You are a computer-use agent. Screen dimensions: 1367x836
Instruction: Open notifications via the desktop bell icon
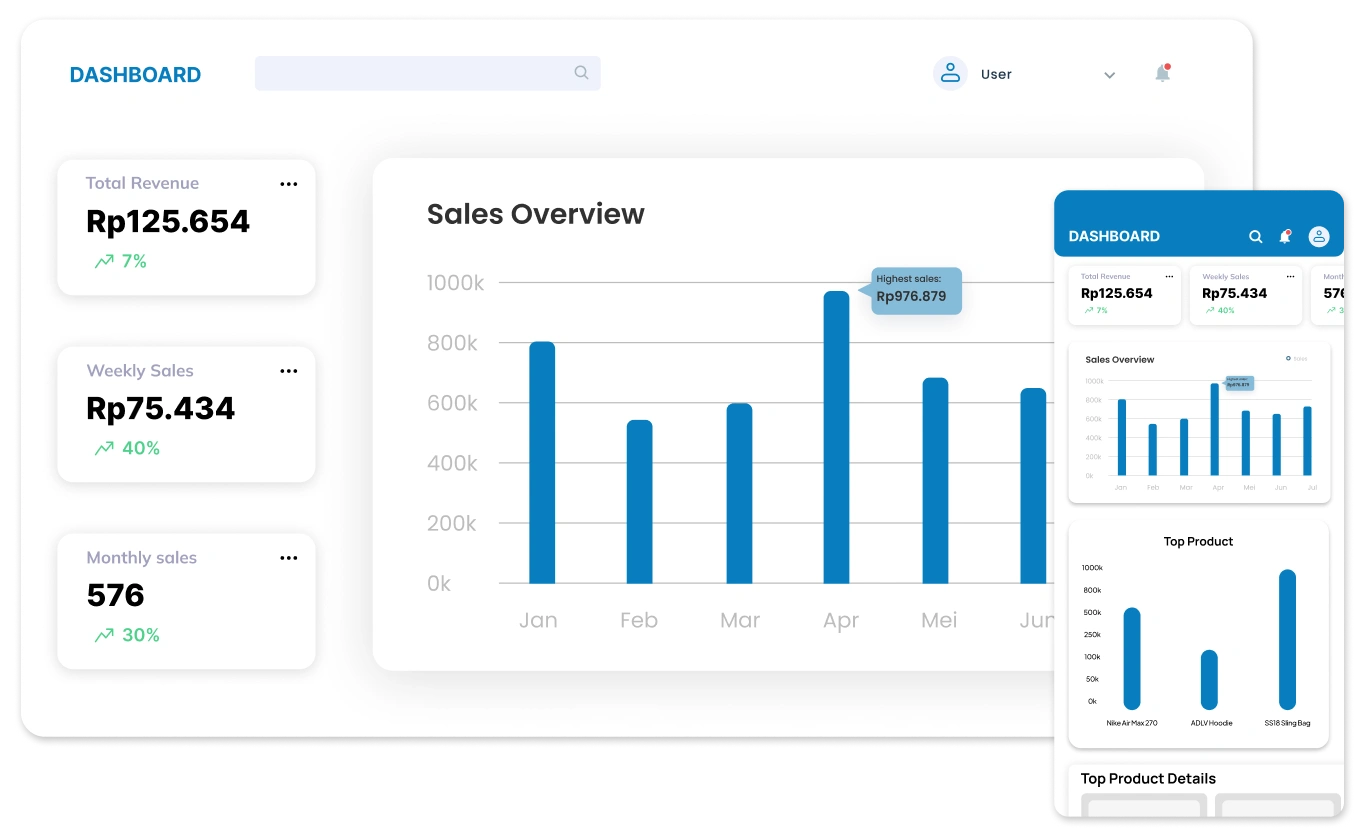tap(1162, 74)
